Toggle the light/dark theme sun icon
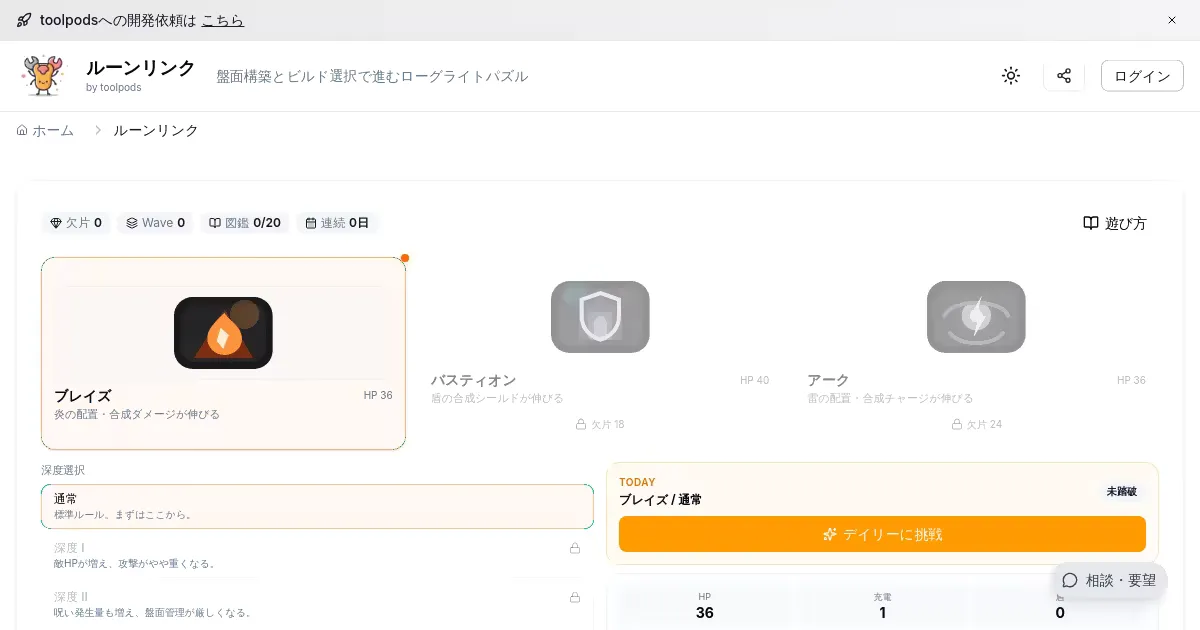Screen dimensions: 1200x630 coord(1011,76)
